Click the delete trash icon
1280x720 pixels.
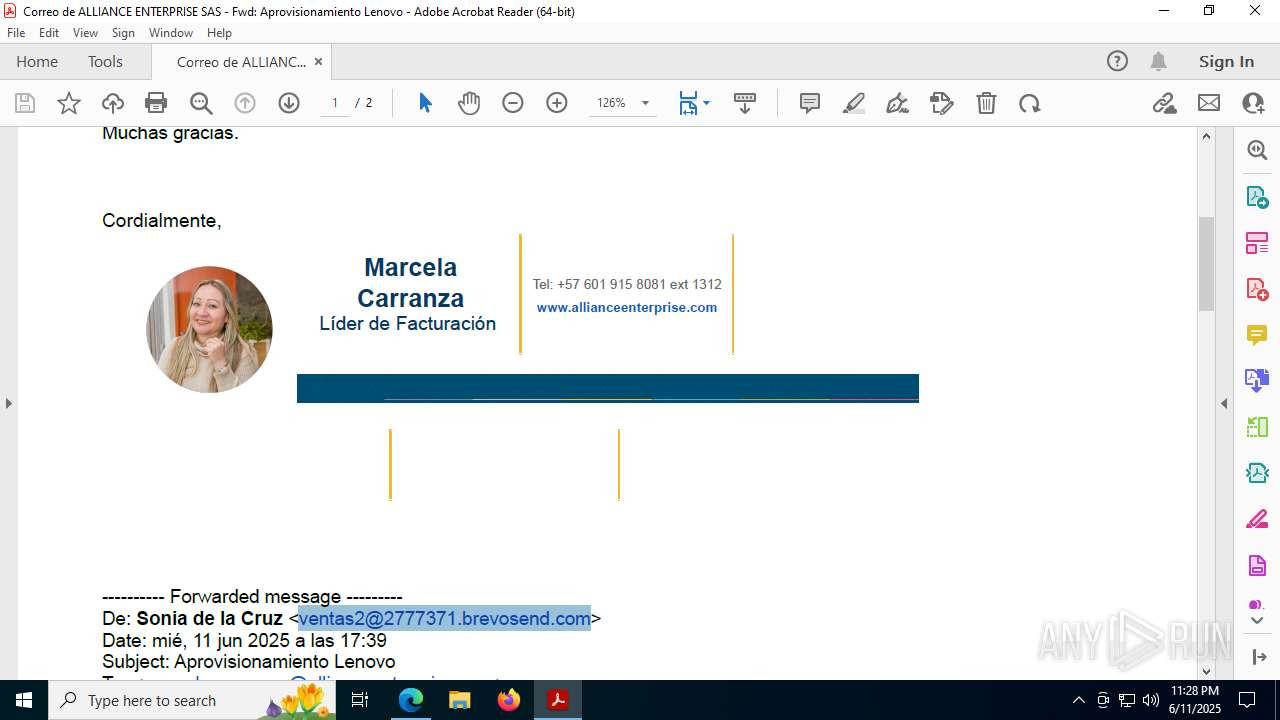[986, 103]
